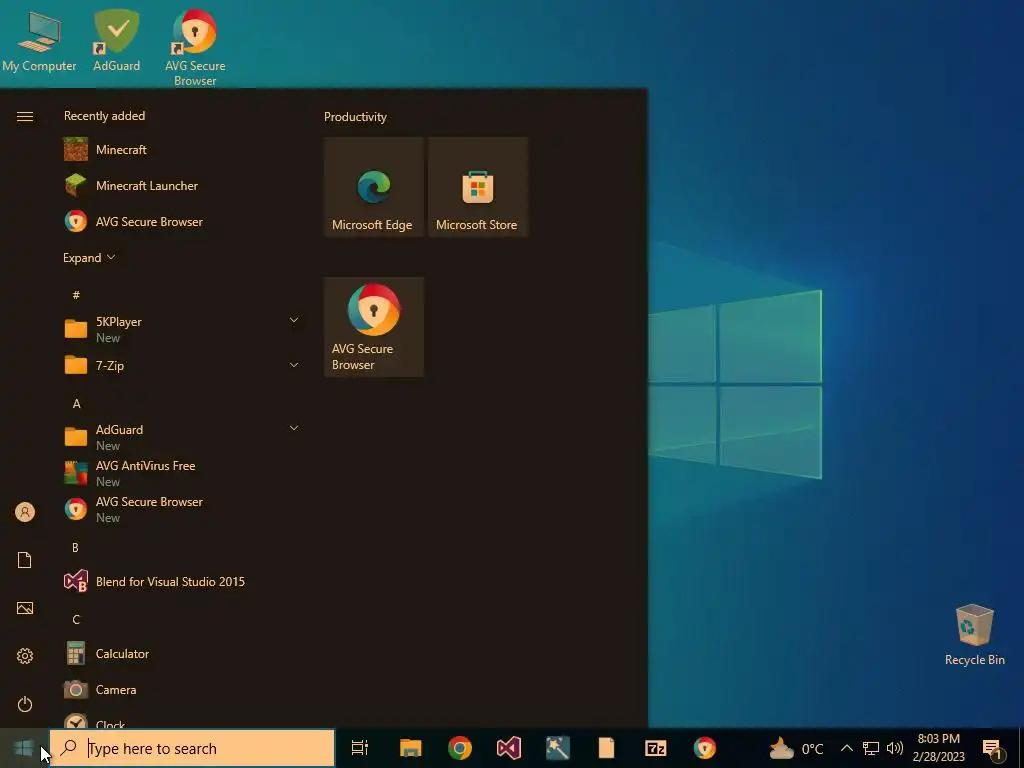Open 7-Zip from the taskbar

click(656, 748)
